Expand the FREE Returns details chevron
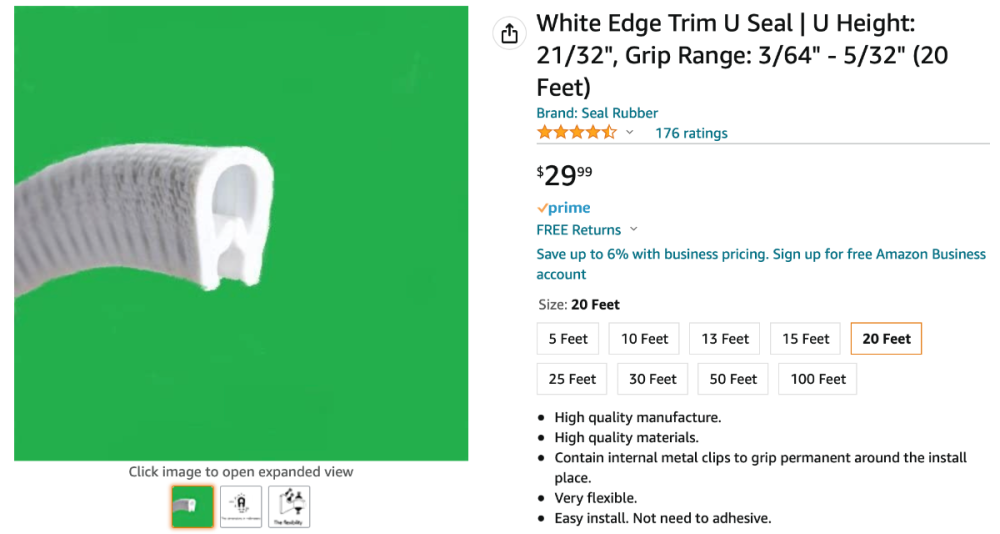Screen dimensions: 1000x534 (633, 230)
